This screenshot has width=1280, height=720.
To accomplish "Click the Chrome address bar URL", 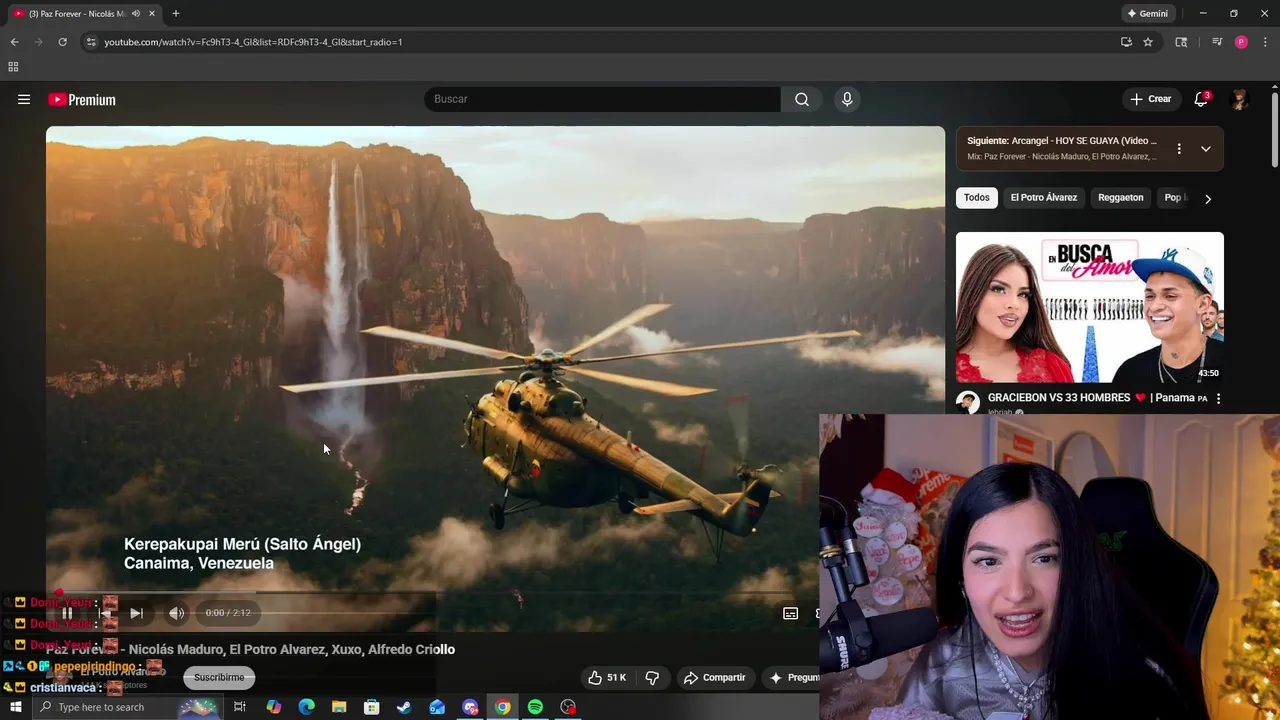I will click(x=253, y=42).
